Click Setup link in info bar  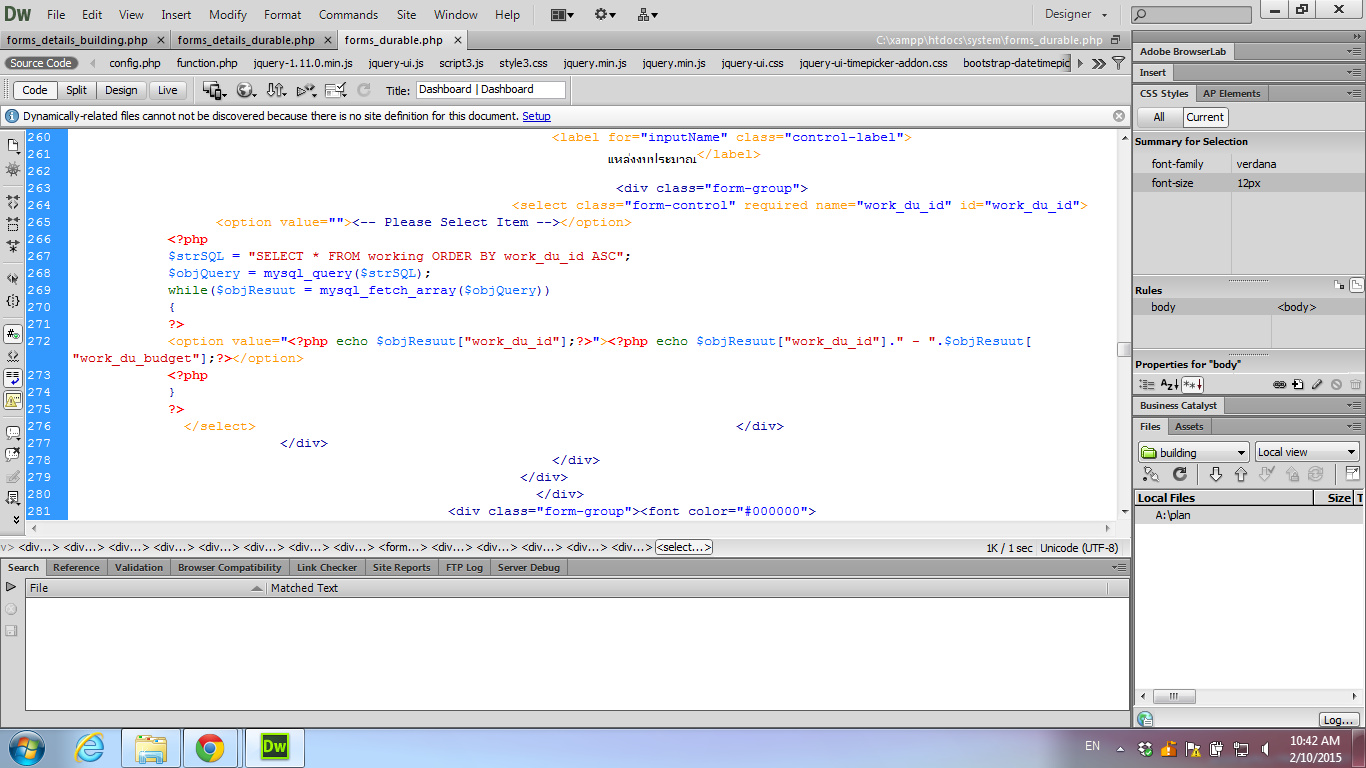(x=536, y=116)
